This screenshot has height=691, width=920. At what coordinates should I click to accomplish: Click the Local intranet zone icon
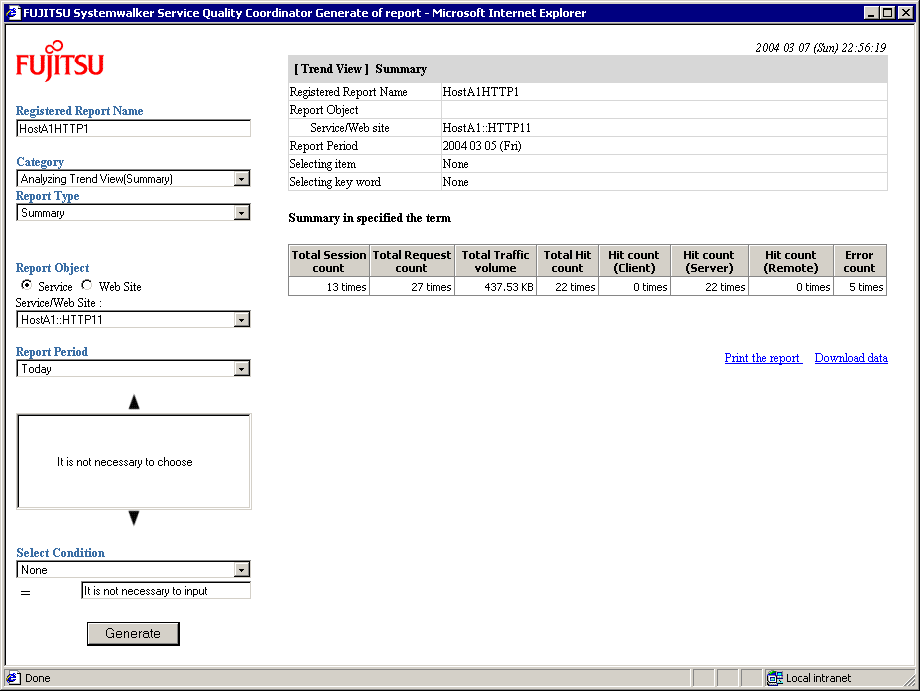(774, 678)
